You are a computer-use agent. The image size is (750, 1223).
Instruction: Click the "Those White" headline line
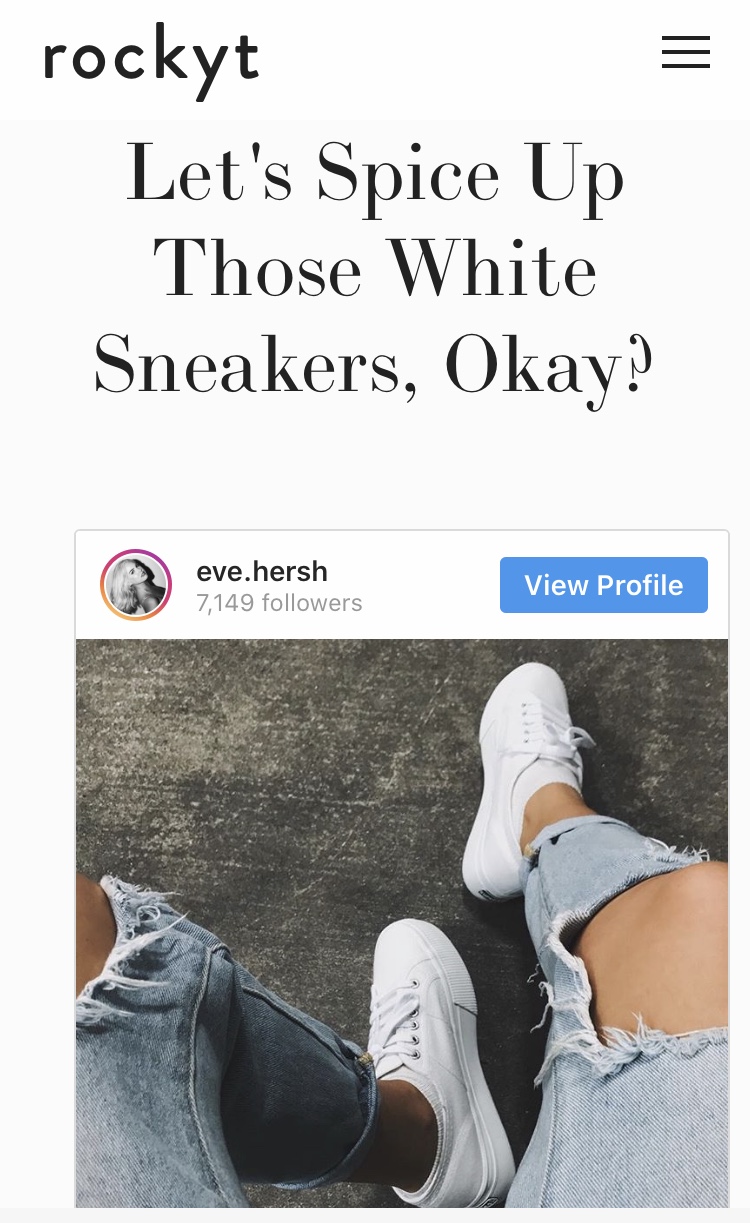[375, 270]
